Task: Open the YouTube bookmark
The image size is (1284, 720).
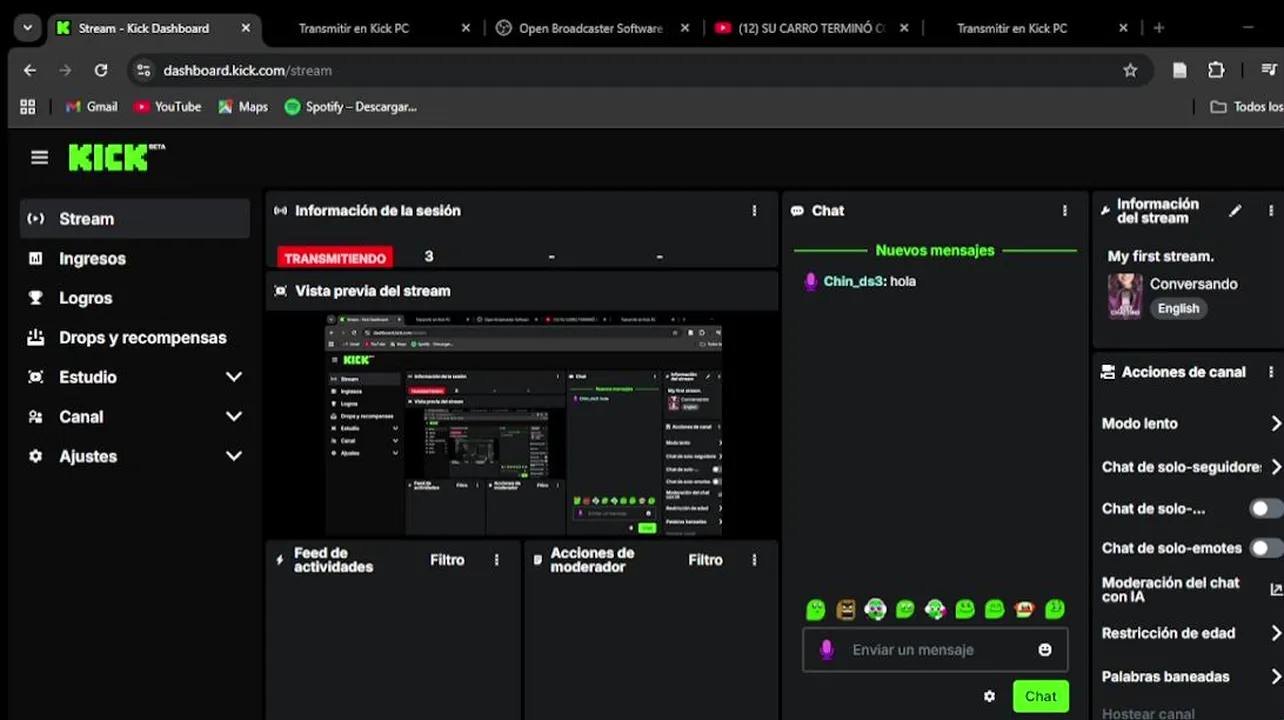Action: point(168,107)
